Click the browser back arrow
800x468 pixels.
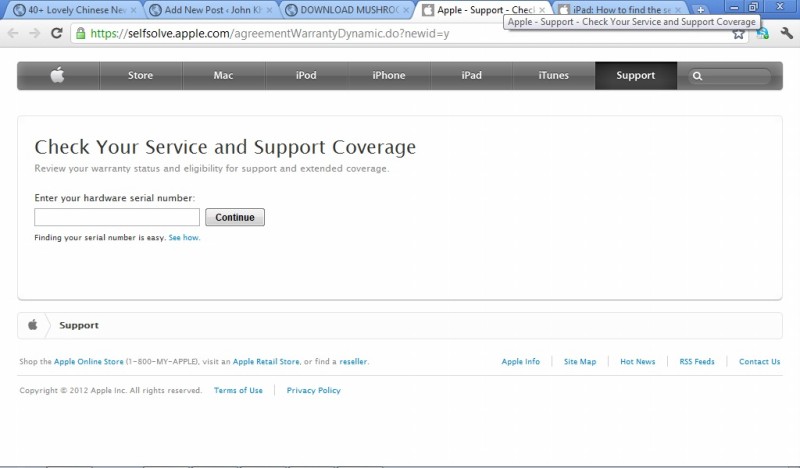[13, 34]
